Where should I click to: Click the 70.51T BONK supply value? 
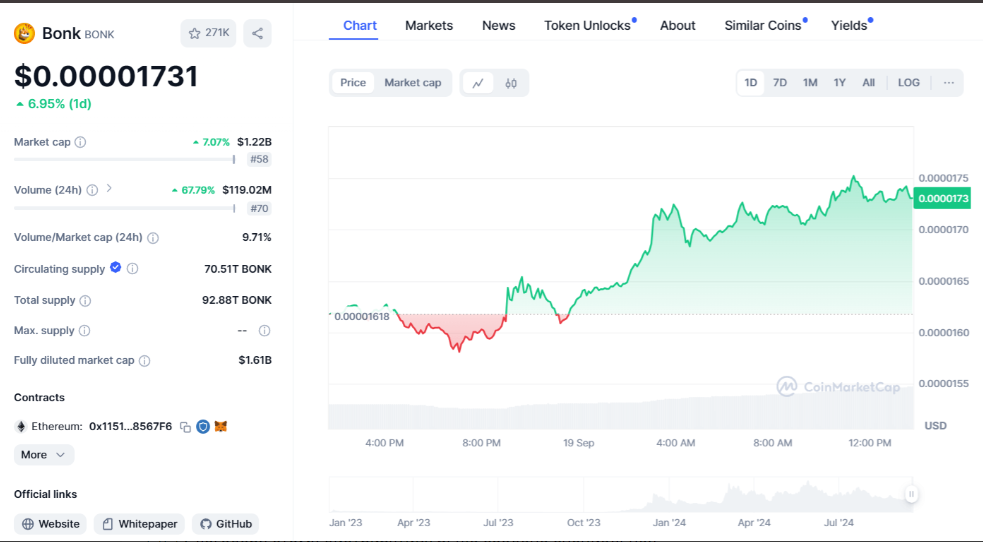(x=238, y=269)
